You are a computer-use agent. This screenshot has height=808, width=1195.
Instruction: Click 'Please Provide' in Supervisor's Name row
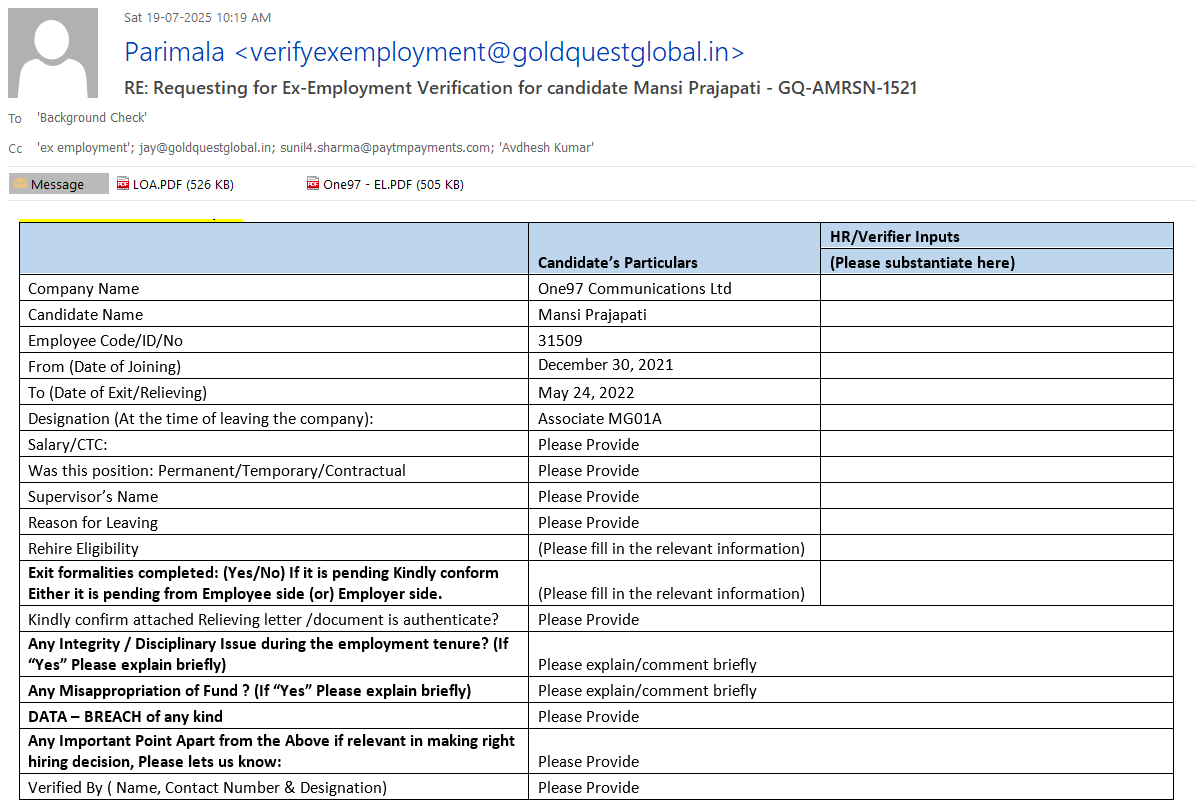pyautogui.click(x=588, y=496)
